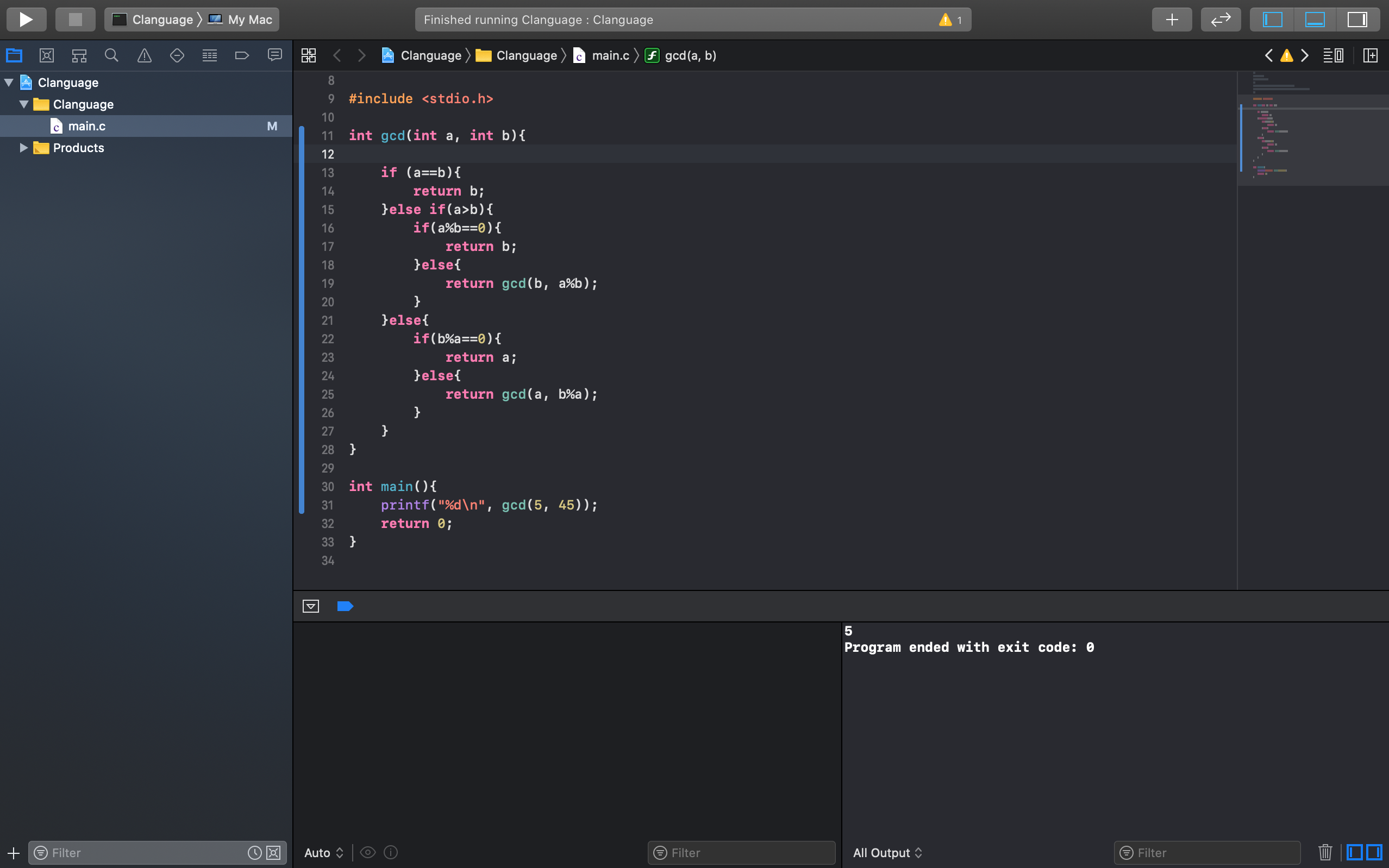Click the gcd(a, b) breadcrumb item

pyautogui.click(x=690, y=56)
